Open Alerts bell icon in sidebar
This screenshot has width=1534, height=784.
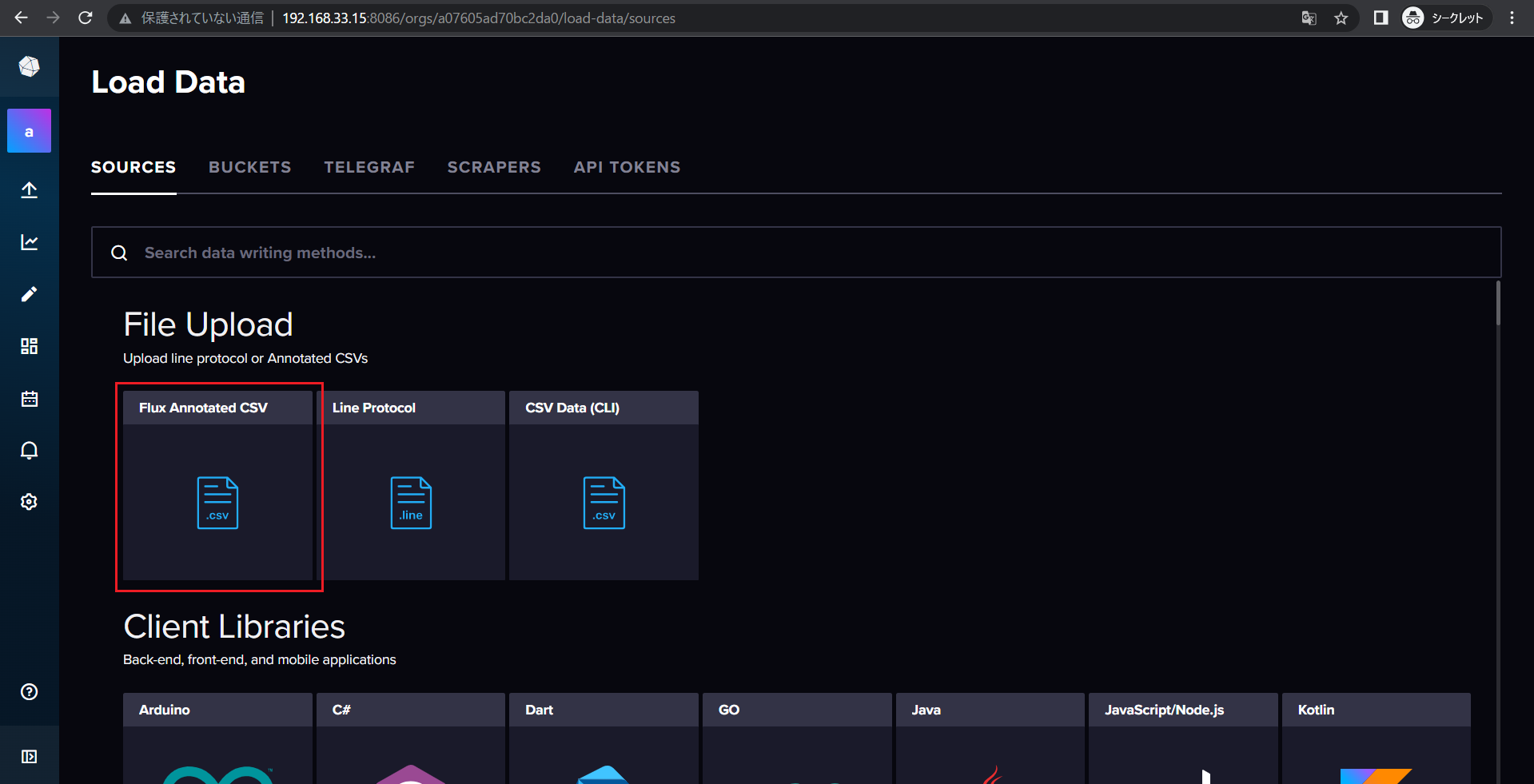pyautogui.click(x=29, y=451)
